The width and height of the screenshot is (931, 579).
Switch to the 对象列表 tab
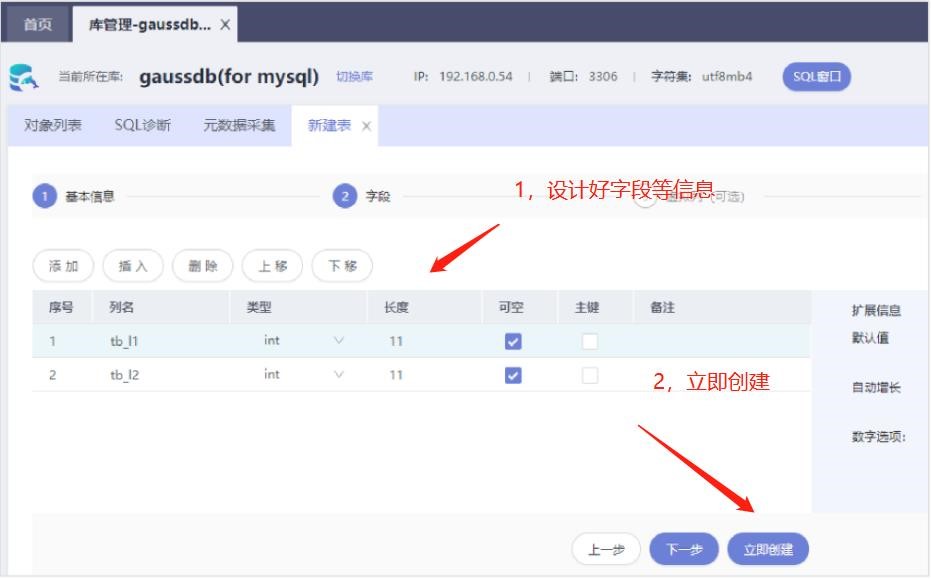53,125
